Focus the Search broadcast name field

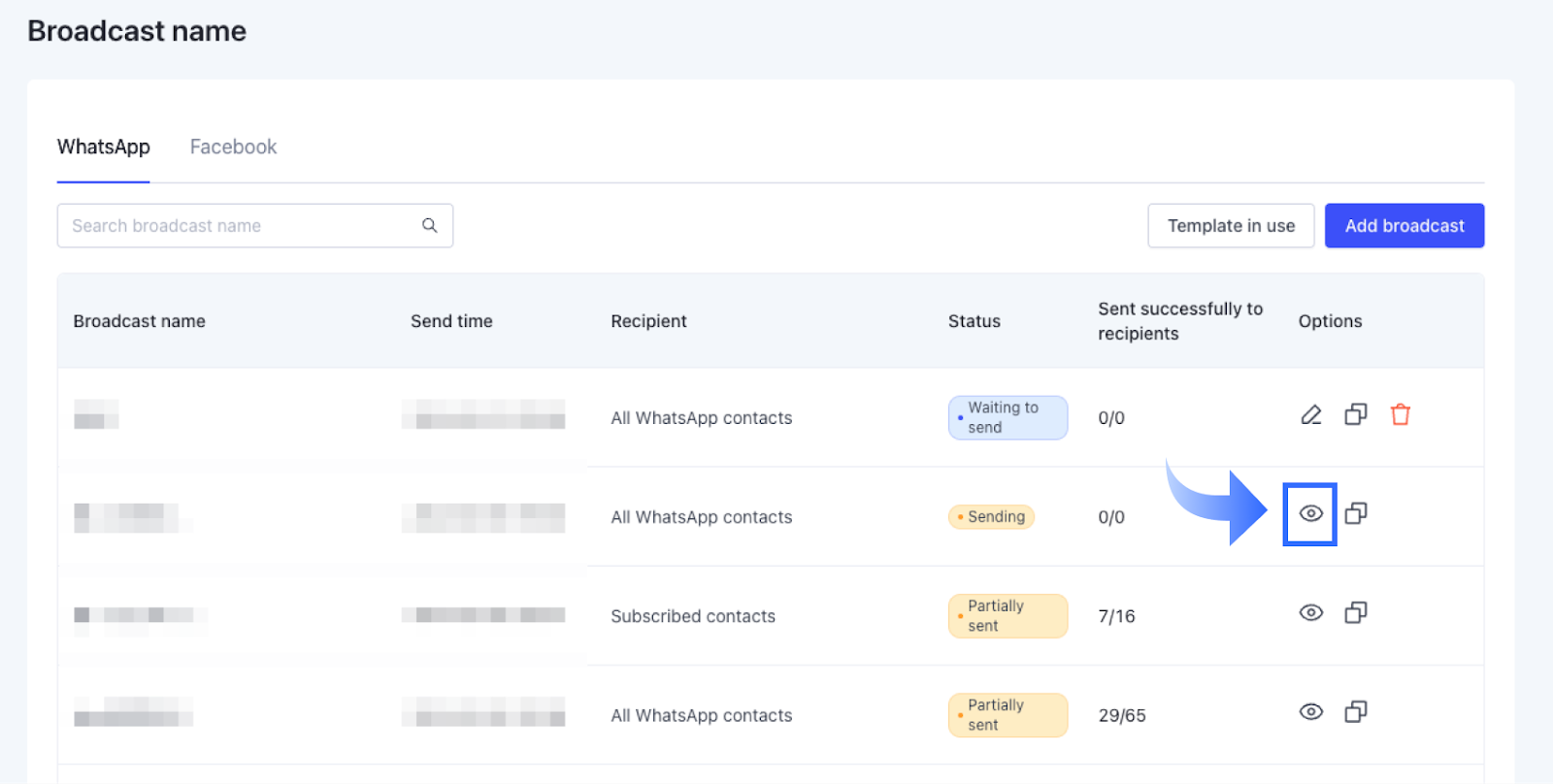[238, 226]
